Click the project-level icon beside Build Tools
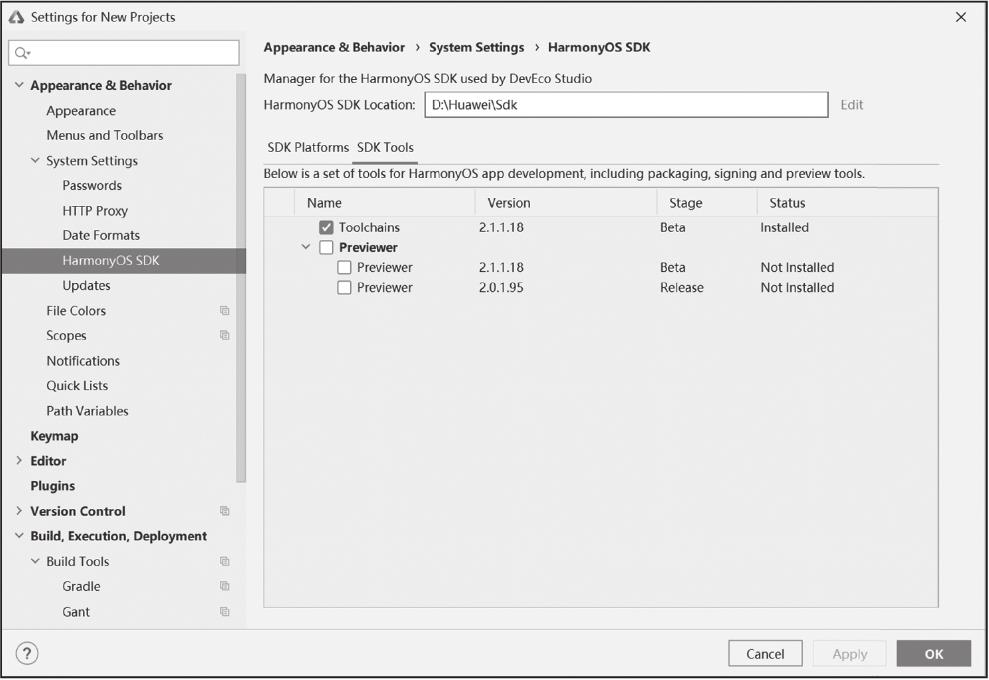Image resolution: width=989 pixels, height=680 pixels. [x=225, y=562]
